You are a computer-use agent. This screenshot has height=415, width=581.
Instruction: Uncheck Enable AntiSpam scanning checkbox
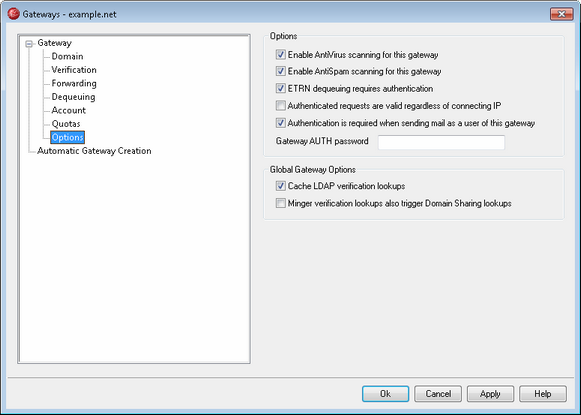pos(280,71)
